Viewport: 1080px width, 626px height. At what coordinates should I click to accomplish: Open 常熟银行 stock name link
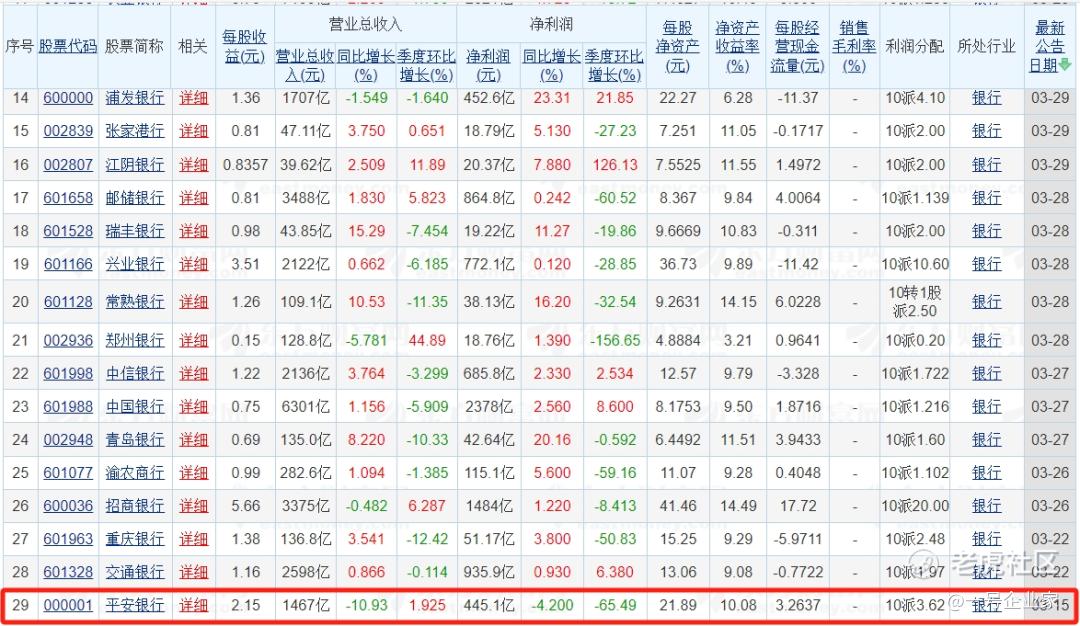coord(134,302)
